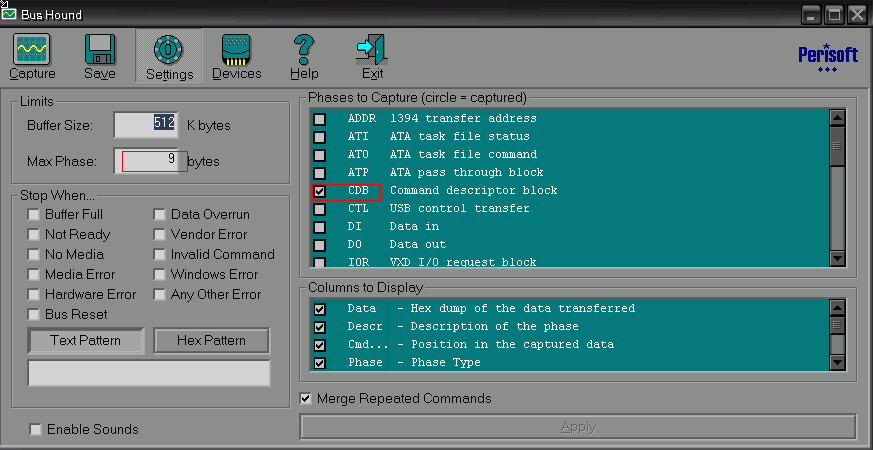Enable the ATO task file command phase

[x=319, y=155]
